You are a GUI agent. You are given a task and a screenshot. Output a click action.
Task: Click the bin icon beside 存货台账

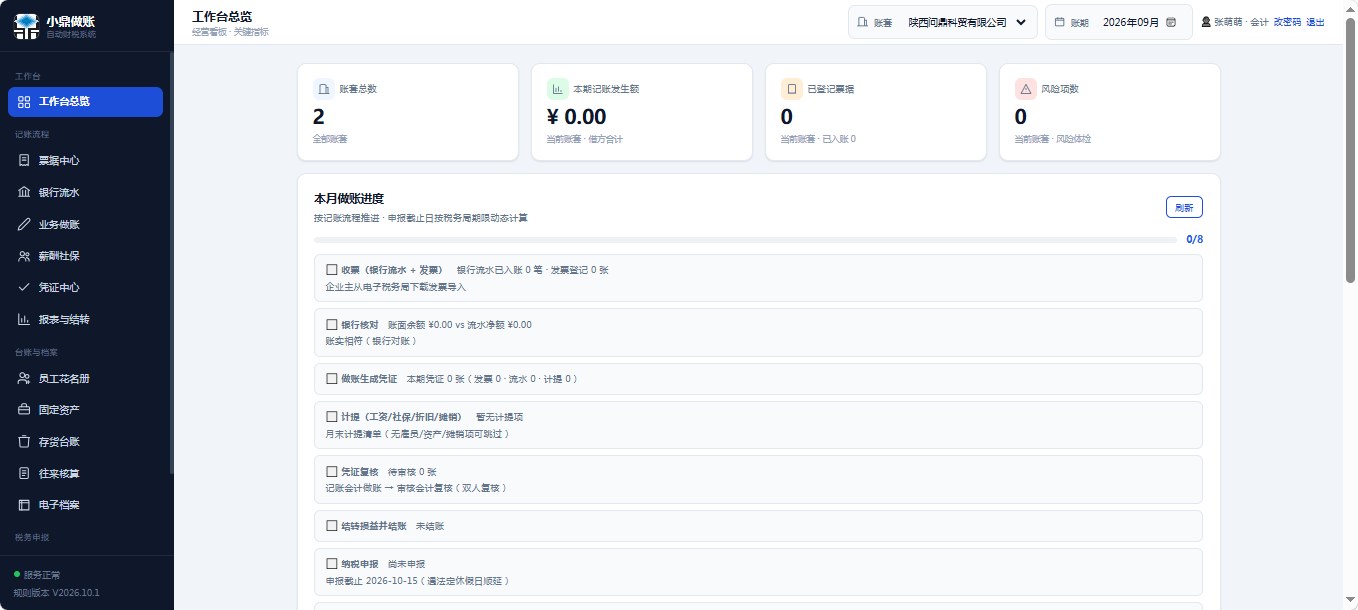(x=24, y=441)
